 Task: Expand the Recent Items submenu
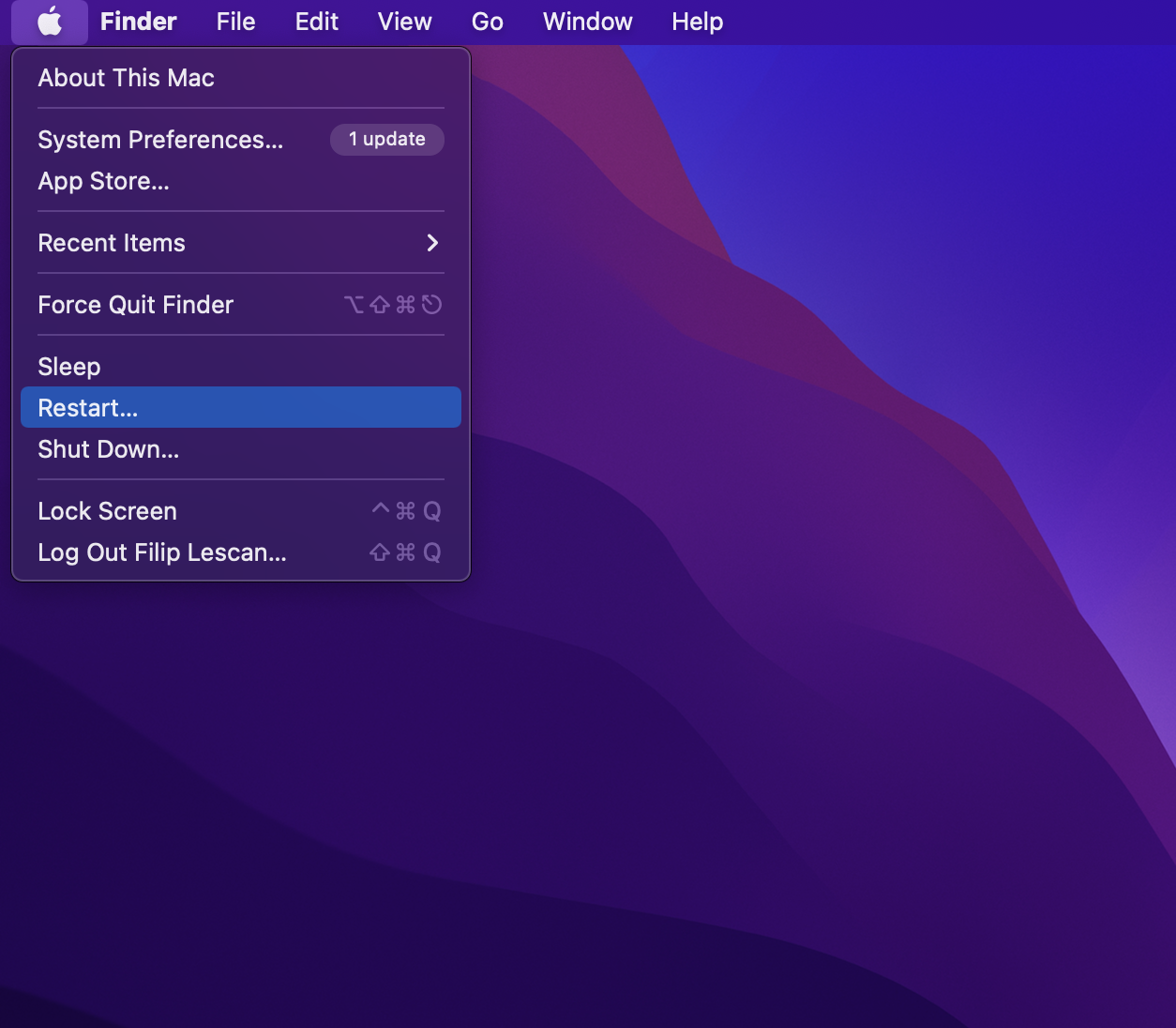coord(241,243)
